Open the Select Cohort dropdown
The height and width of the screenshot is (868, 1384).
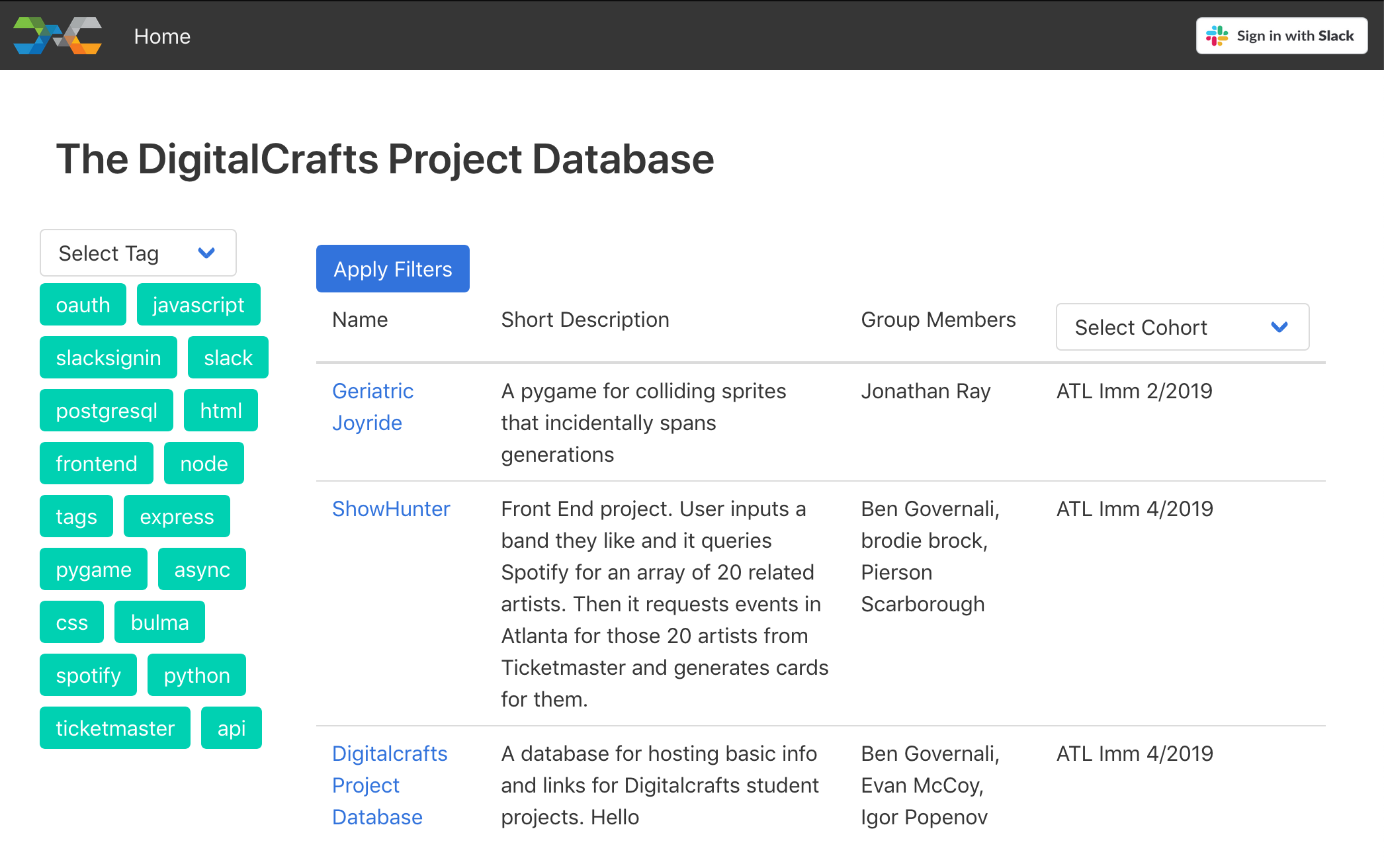1182,327
